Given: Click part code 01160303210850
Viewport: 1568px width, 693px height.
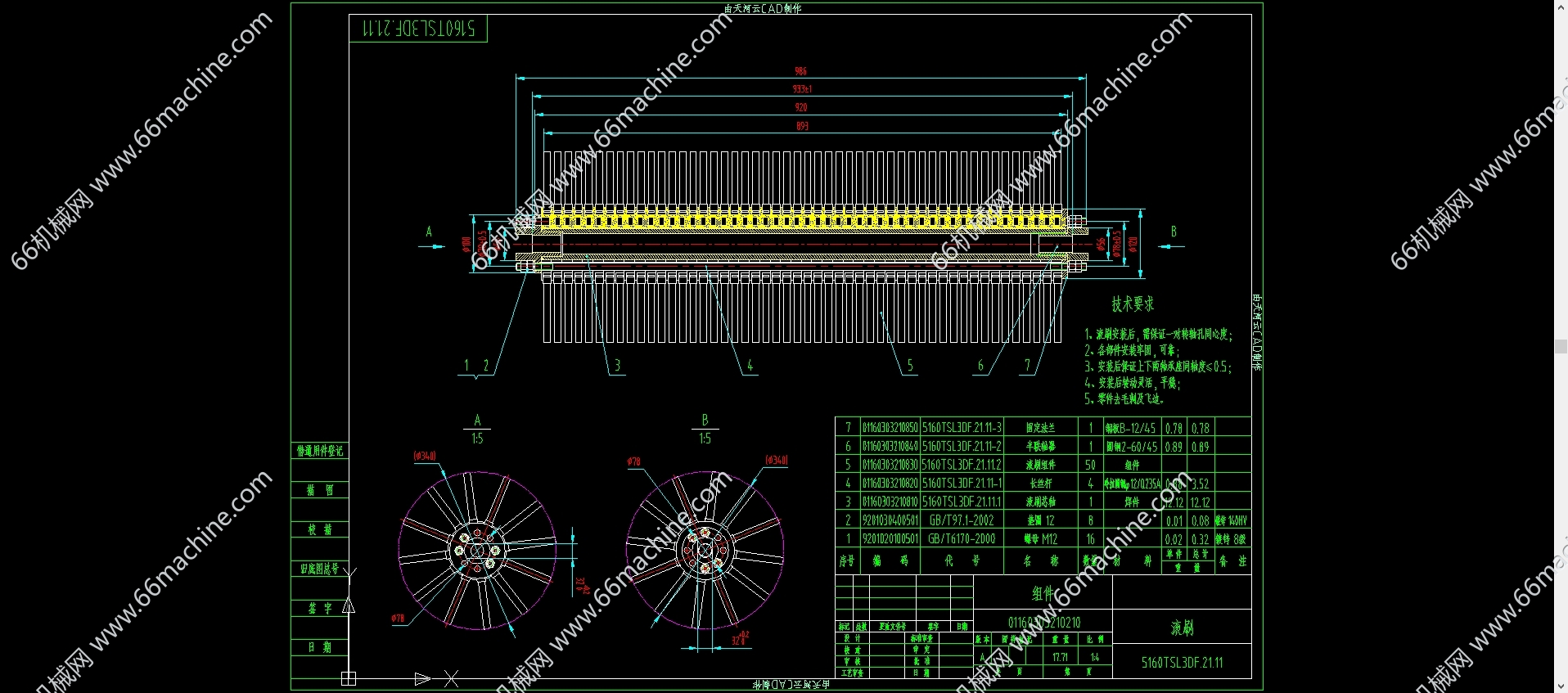Looking at the screenshot, I should (890, 428).
